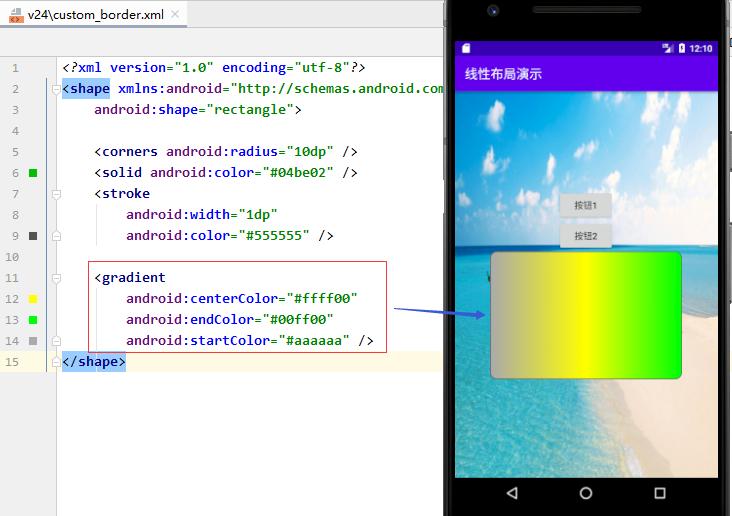
Task: Click the "rectangle" shape value
Action: (250, 110)
